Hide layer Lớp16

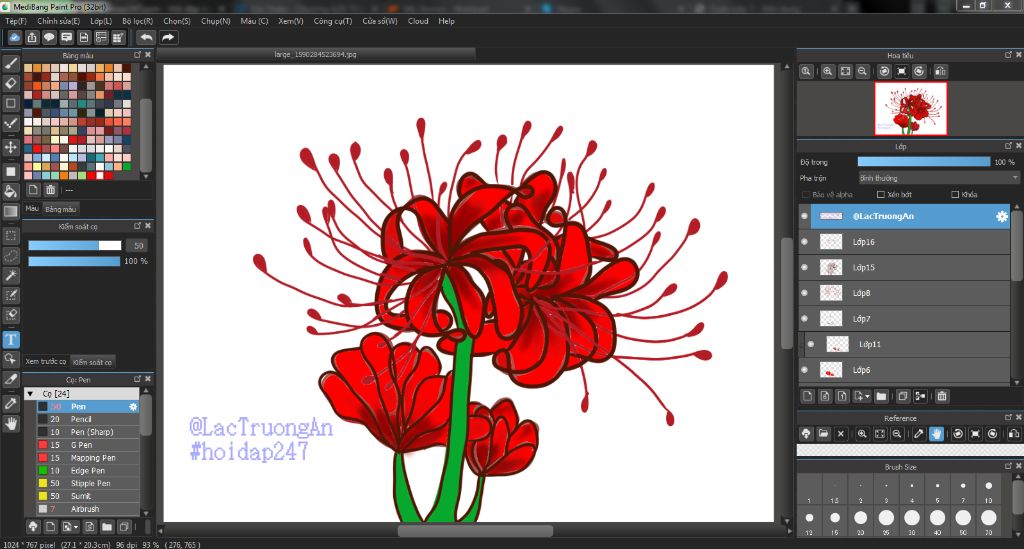[x=805, y=242]
